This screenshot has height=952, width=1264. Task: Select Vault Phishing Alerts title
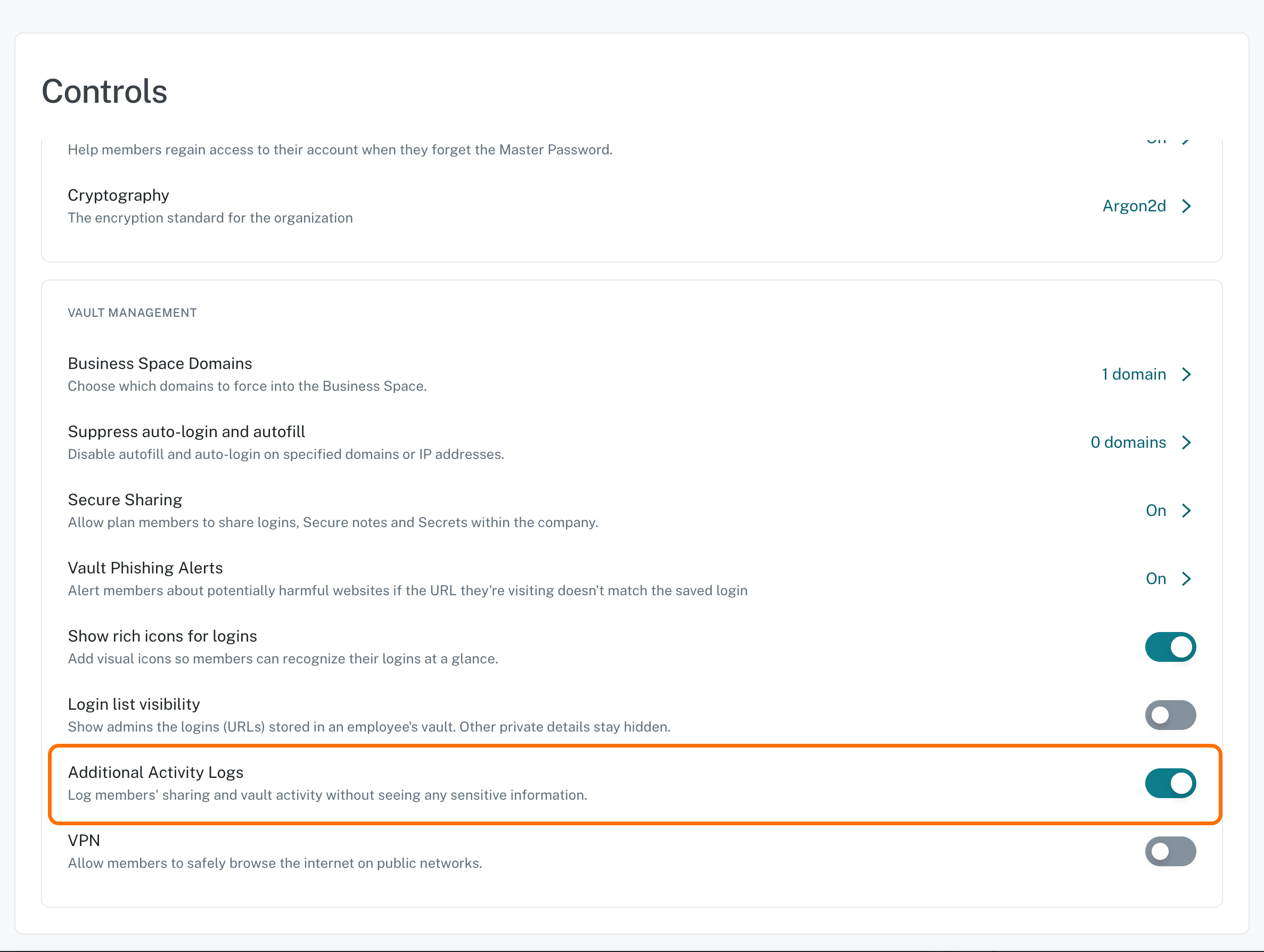click(x=145, y=568)
